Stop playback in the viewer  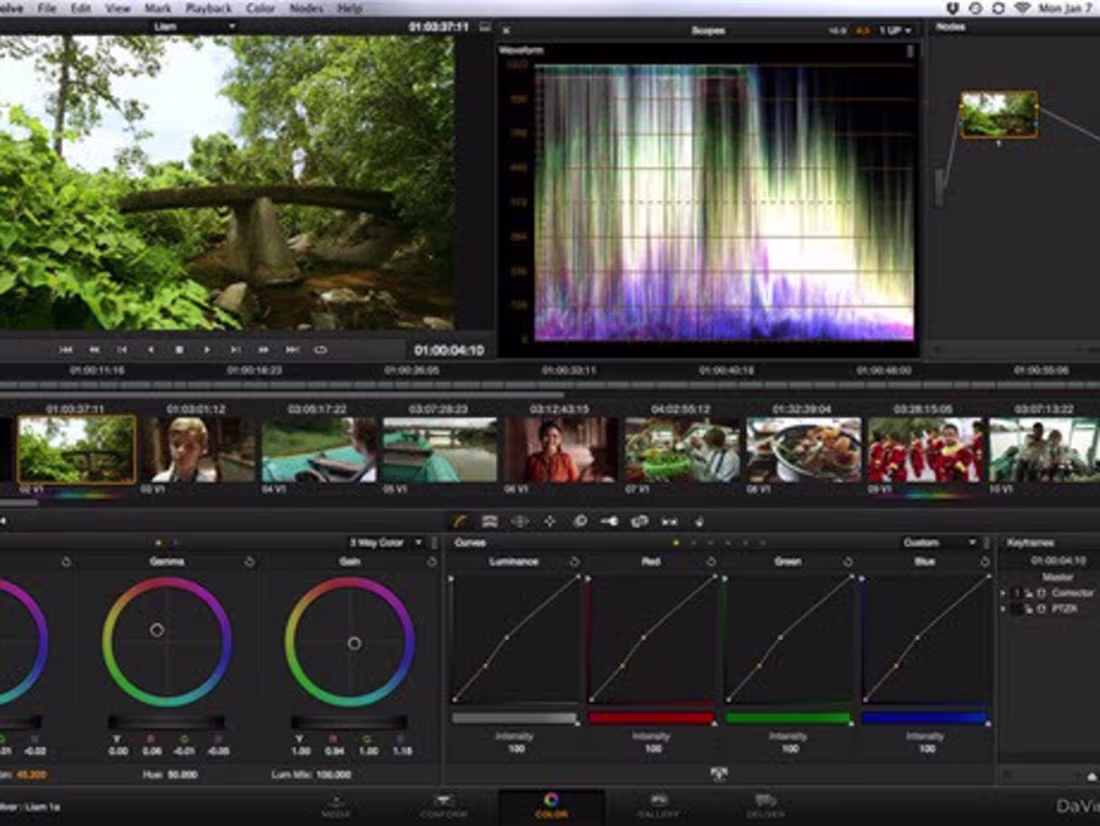coord(179,349)
